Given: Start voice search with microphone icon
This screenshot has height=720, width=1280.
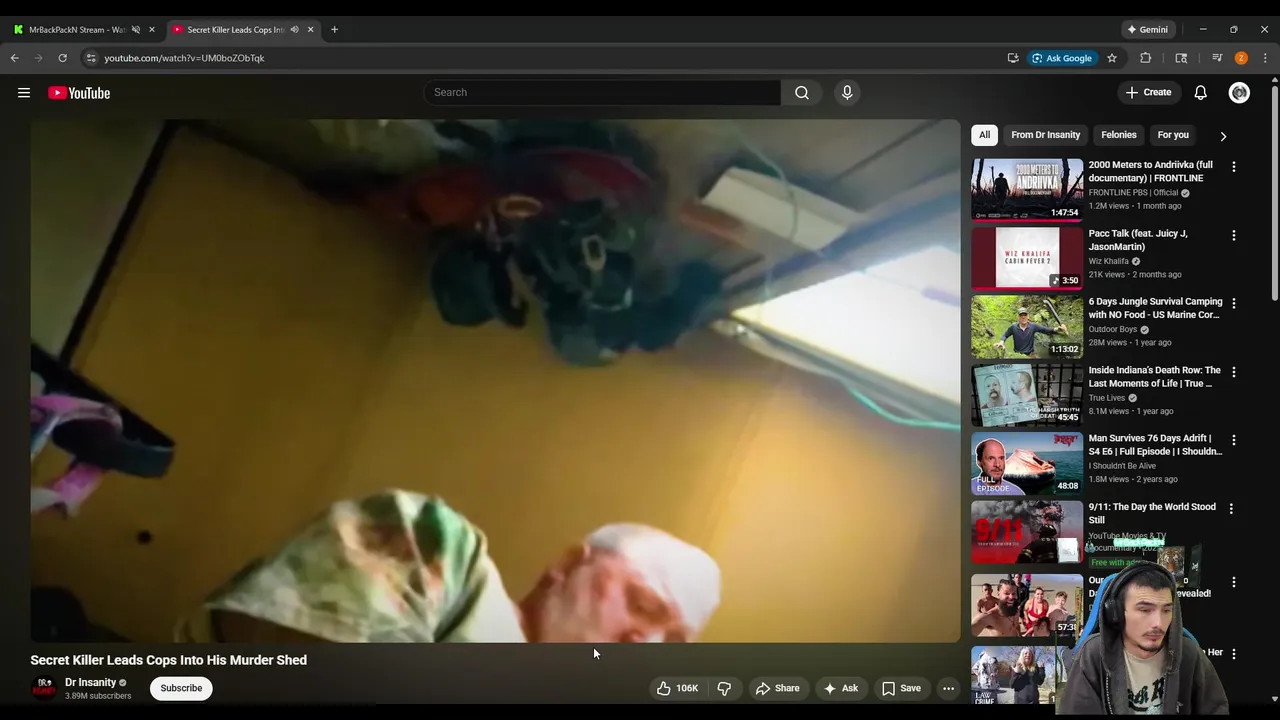Looking at the screenshot, I should pos(847,93).
